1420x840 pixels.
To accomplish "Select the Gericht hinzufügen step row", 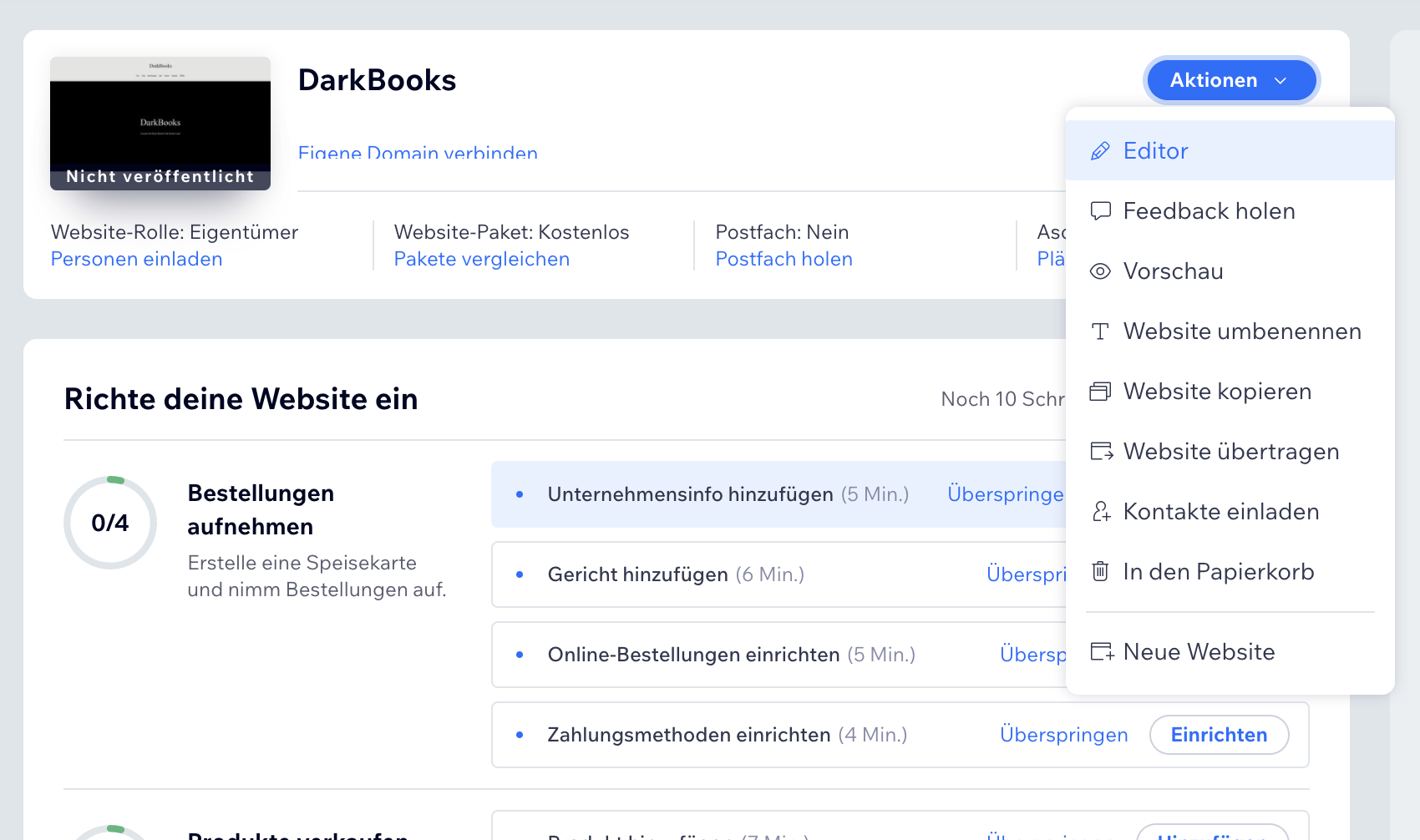I will (778, 574).
